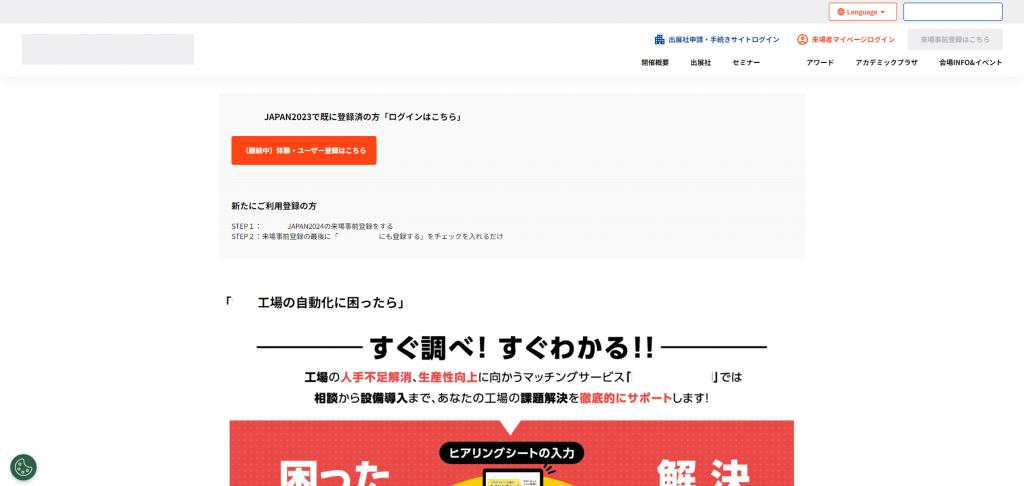Click the building icon beside the exhibitor login
Screen dimensions: 1024x486
click(x=660, y=40)
